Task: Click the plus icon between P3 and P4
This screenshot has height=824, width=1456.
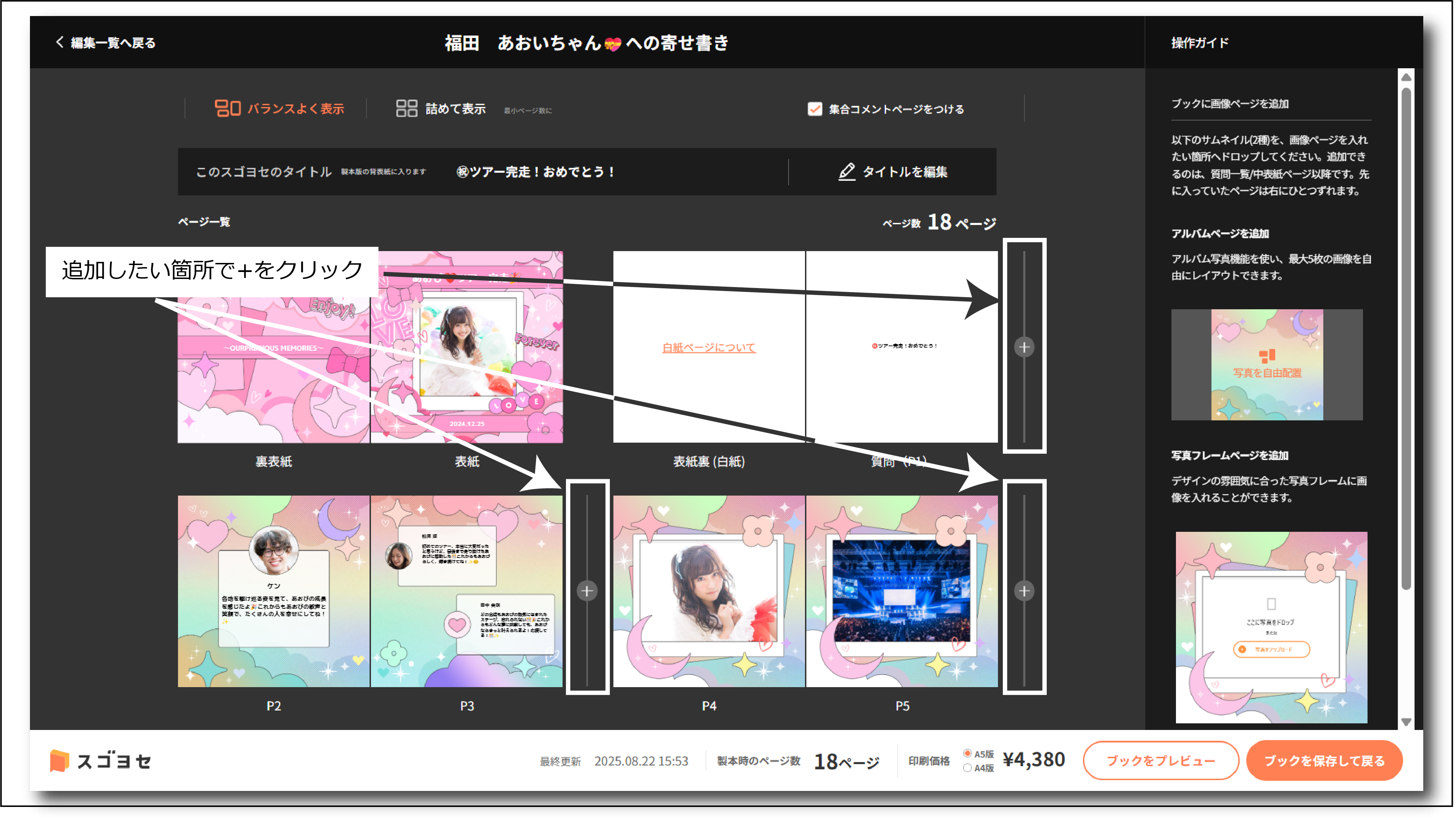Action: coord(587,591)
